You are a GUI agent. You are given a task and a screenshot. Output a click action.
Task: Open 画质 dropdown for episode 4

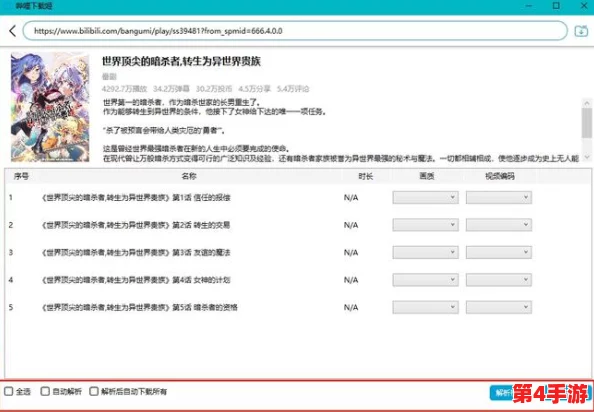click(425, 280)
